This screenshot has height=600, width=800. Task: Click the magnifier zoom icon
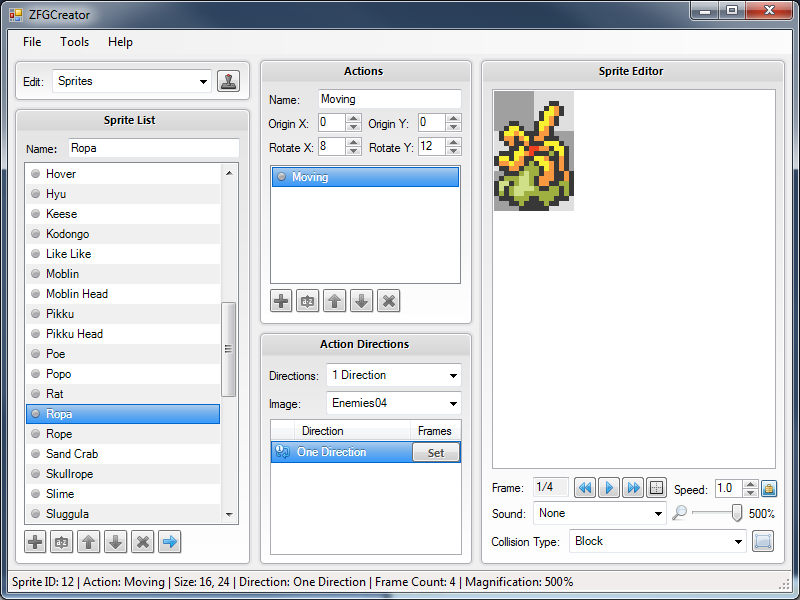[x=679, y=513]
